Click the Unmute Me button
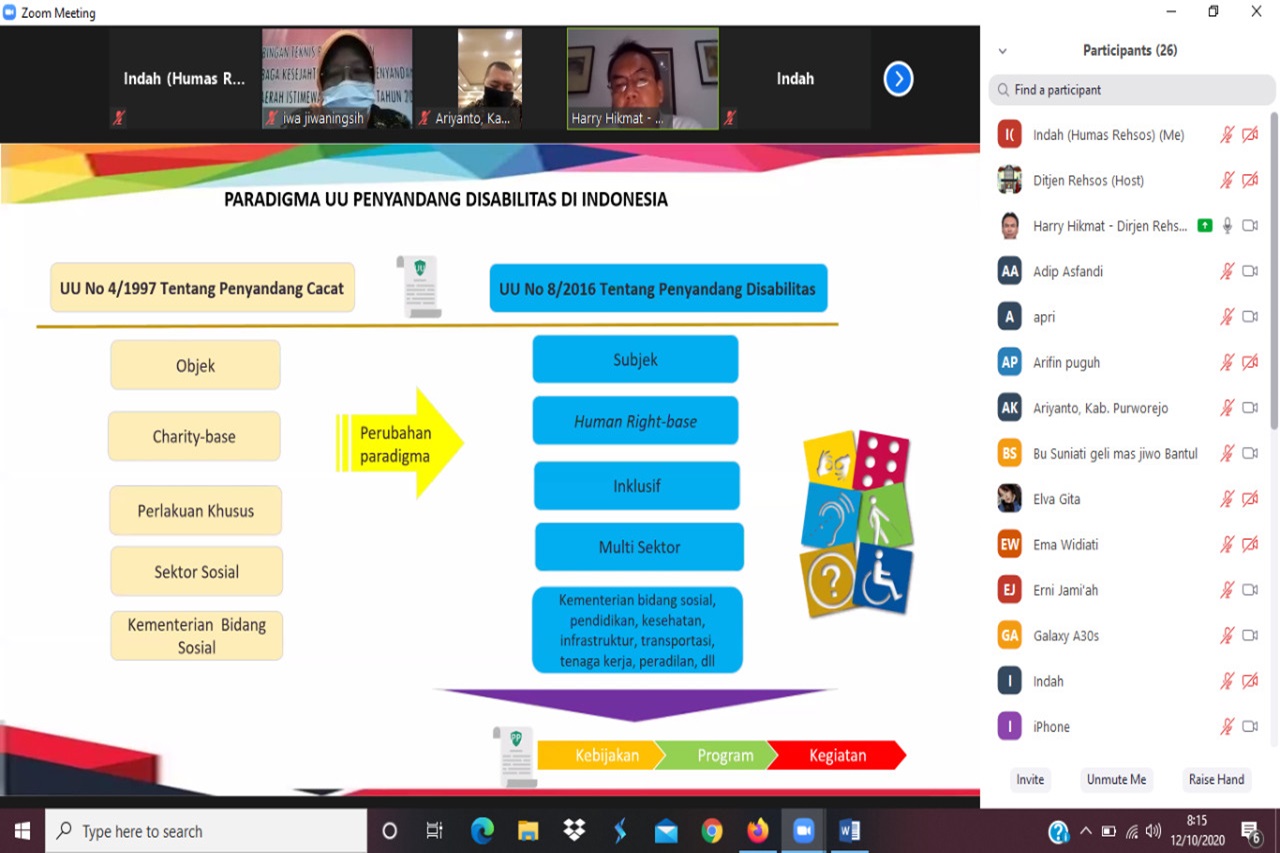Image resolution: width=1280 pixels, height=853 pixels. coord(1117,780)
